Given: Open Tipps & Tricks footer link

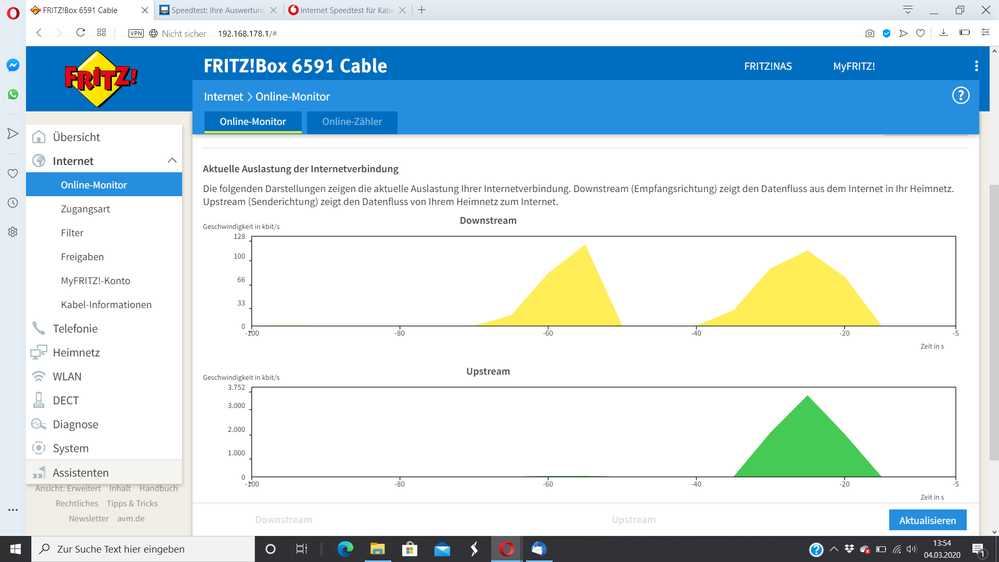Looking at the screenshot, I should point(132,503).
